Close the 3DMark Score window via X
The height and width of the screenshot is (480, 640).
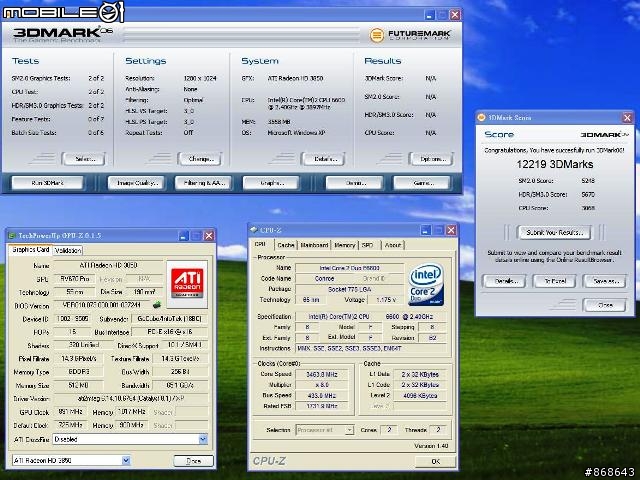tap(627, 118)
